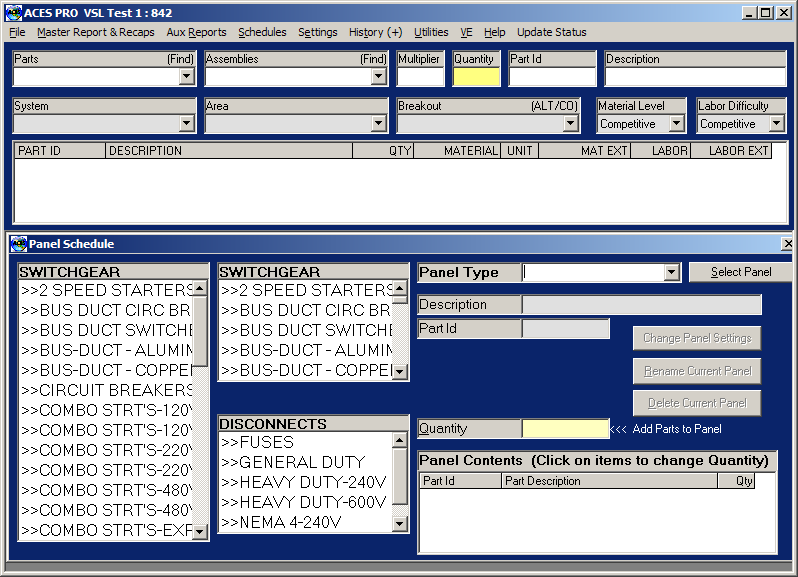Click up arrow of Disconnects list
Viewport: 798px width, 577px height.
tap(400, 440)
